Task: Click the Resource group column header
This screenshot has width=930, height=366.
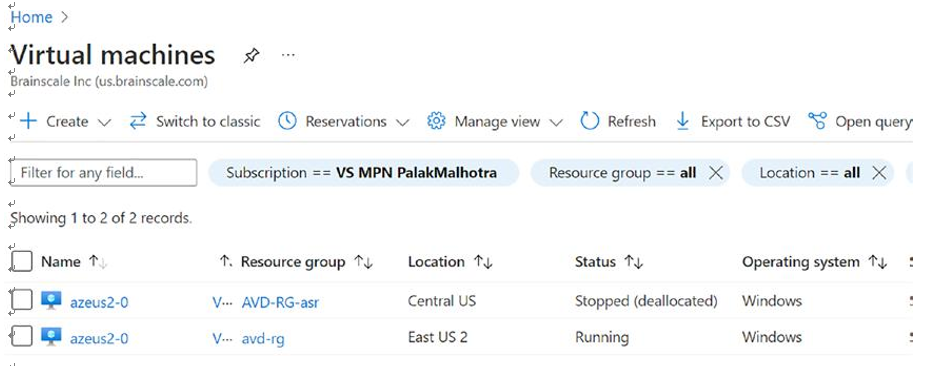Action: pyautogui.click(x=293, y=262)
